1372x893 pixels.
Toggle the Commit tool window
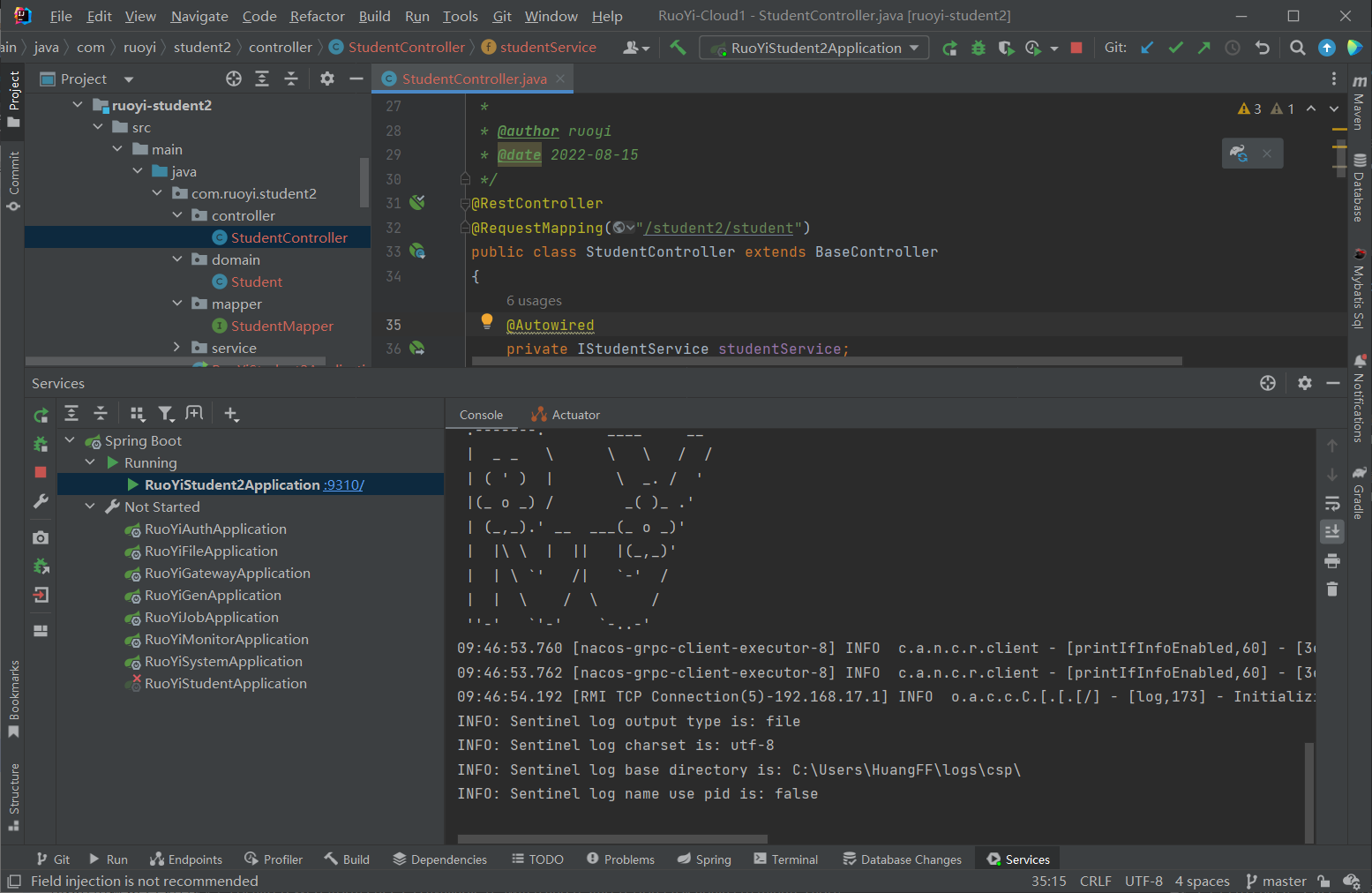tap(13, 181)
